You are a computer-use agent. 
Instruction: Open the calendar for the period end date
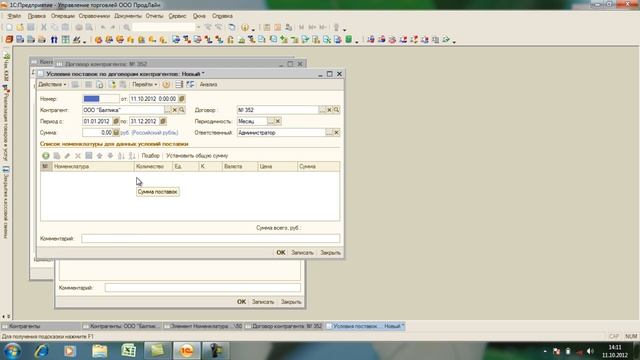(x=163, y=121)
